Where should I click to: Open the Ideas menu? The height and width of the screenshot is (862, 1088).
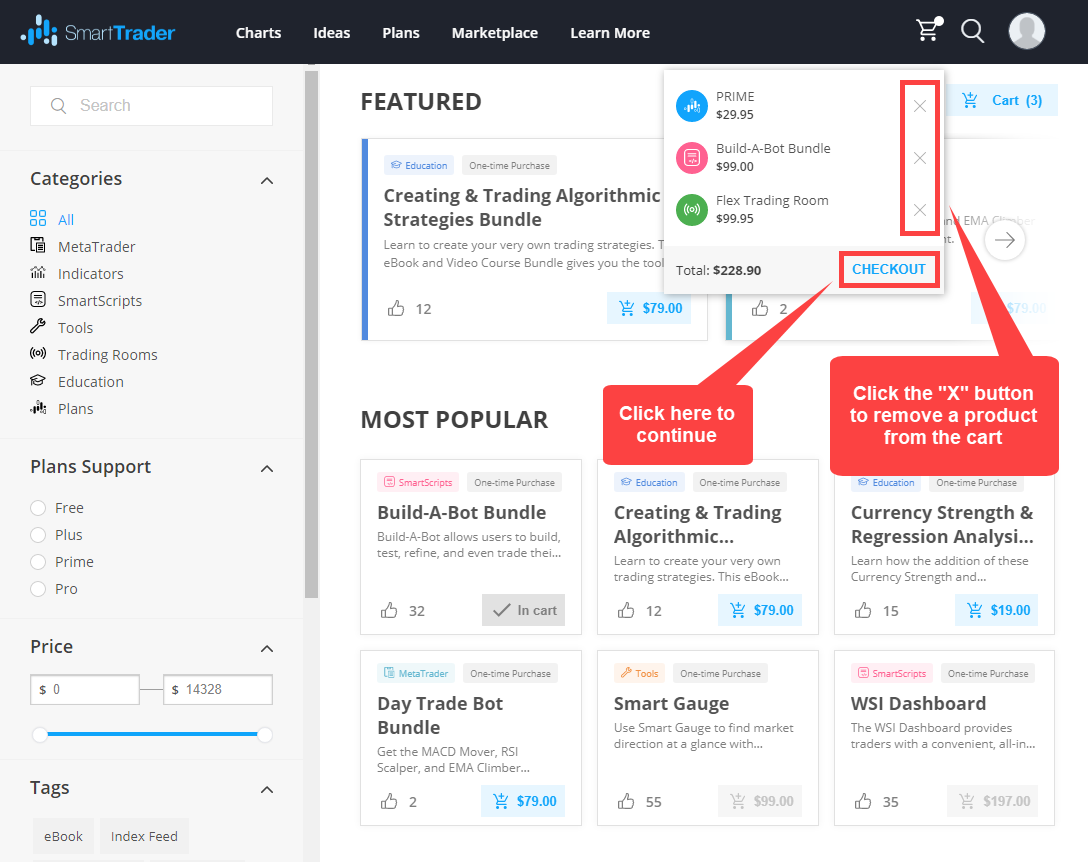tap(332, 33)
